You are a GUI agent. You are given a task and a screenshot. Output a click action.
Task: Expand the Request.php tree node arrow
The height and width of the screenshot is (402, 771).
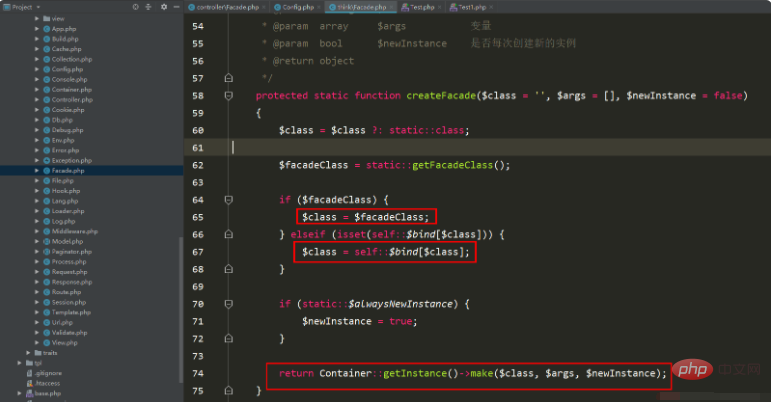pos(37,272)
